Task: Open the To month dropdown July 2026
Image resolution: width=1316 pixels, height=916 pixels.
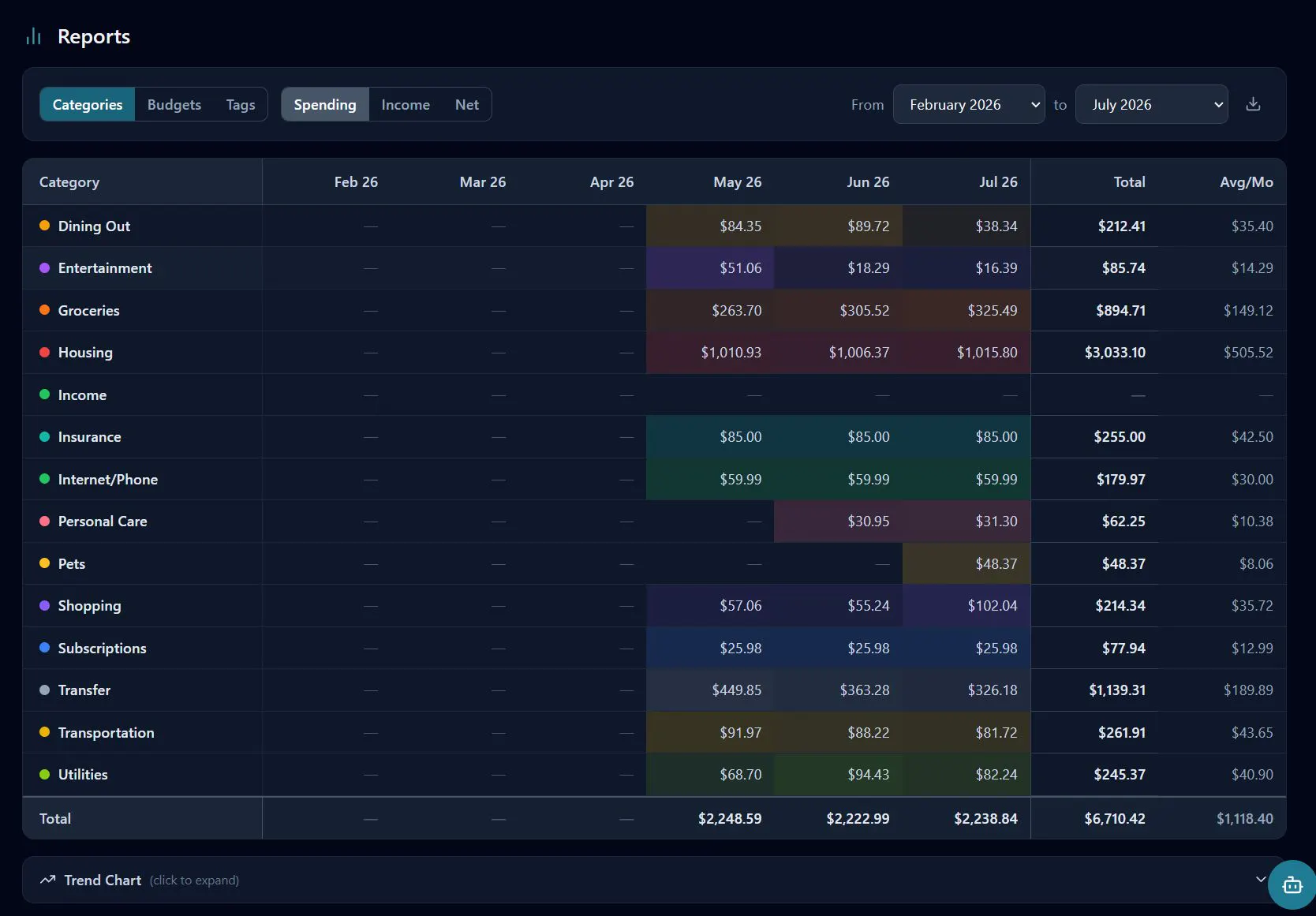Action: [1151, 104]
